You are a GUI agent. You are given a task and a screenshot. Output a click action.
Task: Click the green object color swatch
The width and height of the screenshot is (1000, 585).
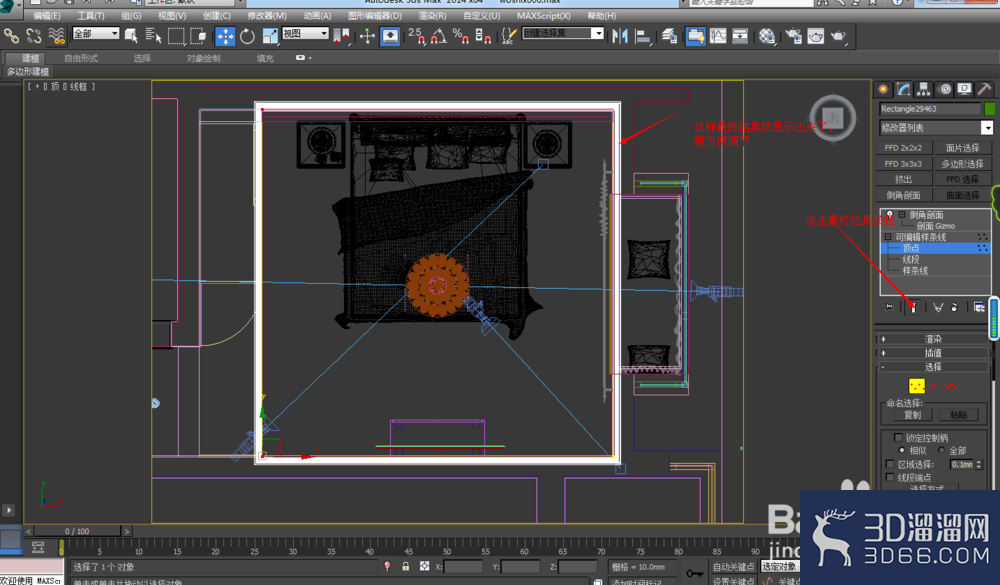click(x=989, y=108)
